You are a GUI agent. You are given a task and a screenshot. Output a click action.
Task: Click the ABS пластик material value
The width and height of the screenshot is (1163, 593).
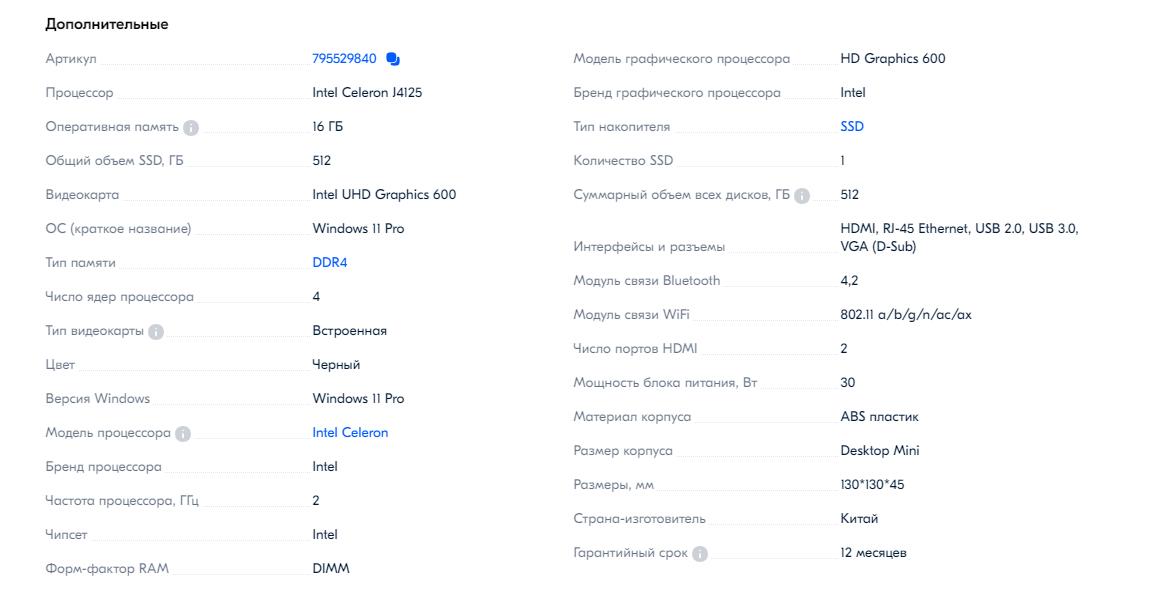pyautogui.click(x=879, y=417)
